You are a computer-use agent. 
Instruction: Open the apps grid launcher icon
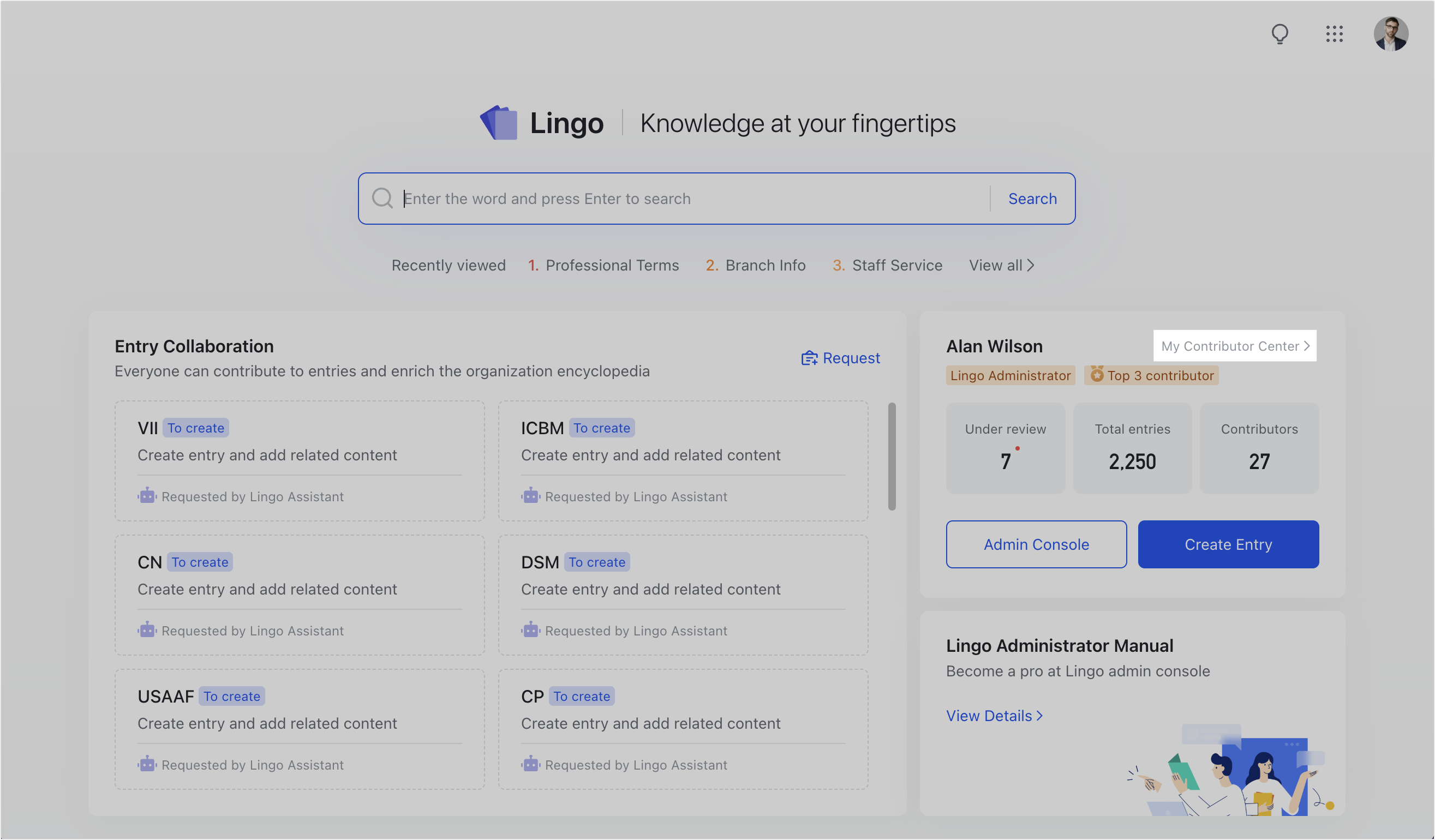[x=1335, y=34]
